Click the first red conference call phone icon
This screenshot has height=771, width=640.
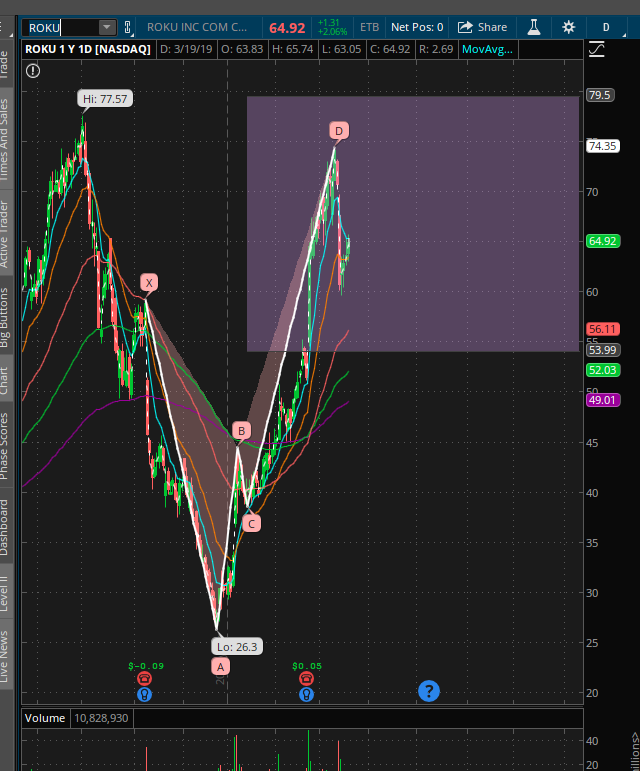[x=145, y=678]
